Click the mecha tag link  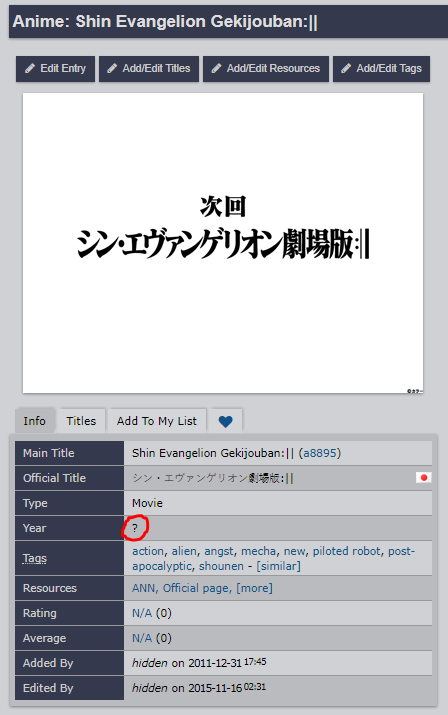pos(259,551)
